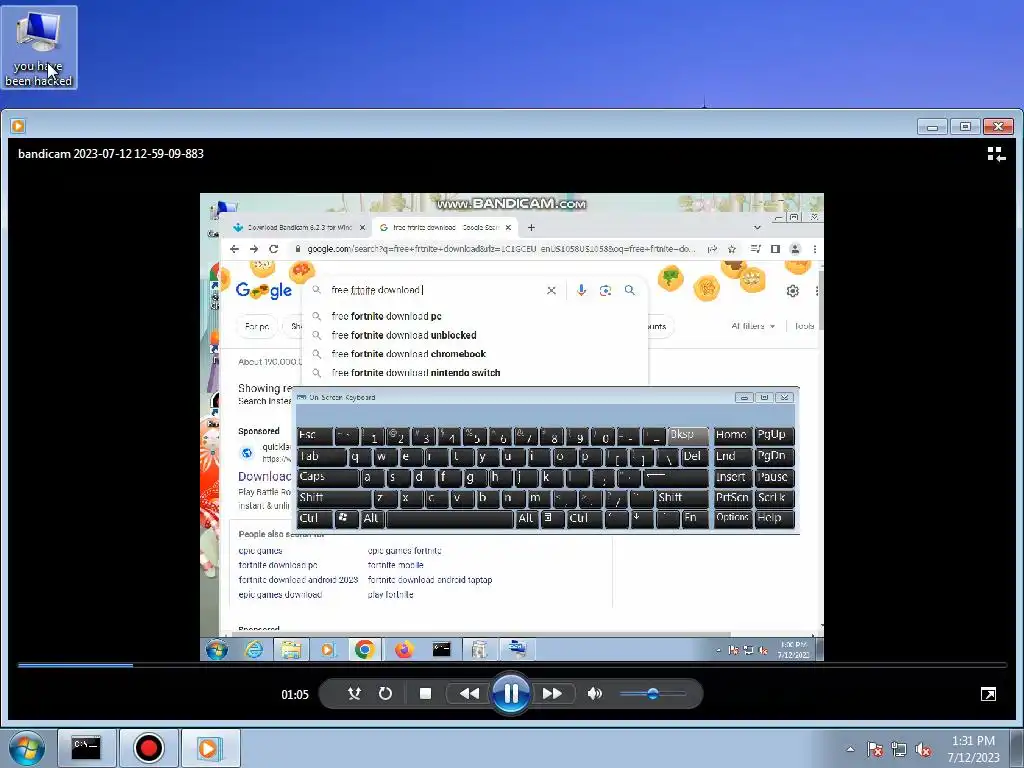The width and height of the screenshot is (1024, 768).
Task: Open the Command Prompt taskbar item
Action: [x=86, y=748]
